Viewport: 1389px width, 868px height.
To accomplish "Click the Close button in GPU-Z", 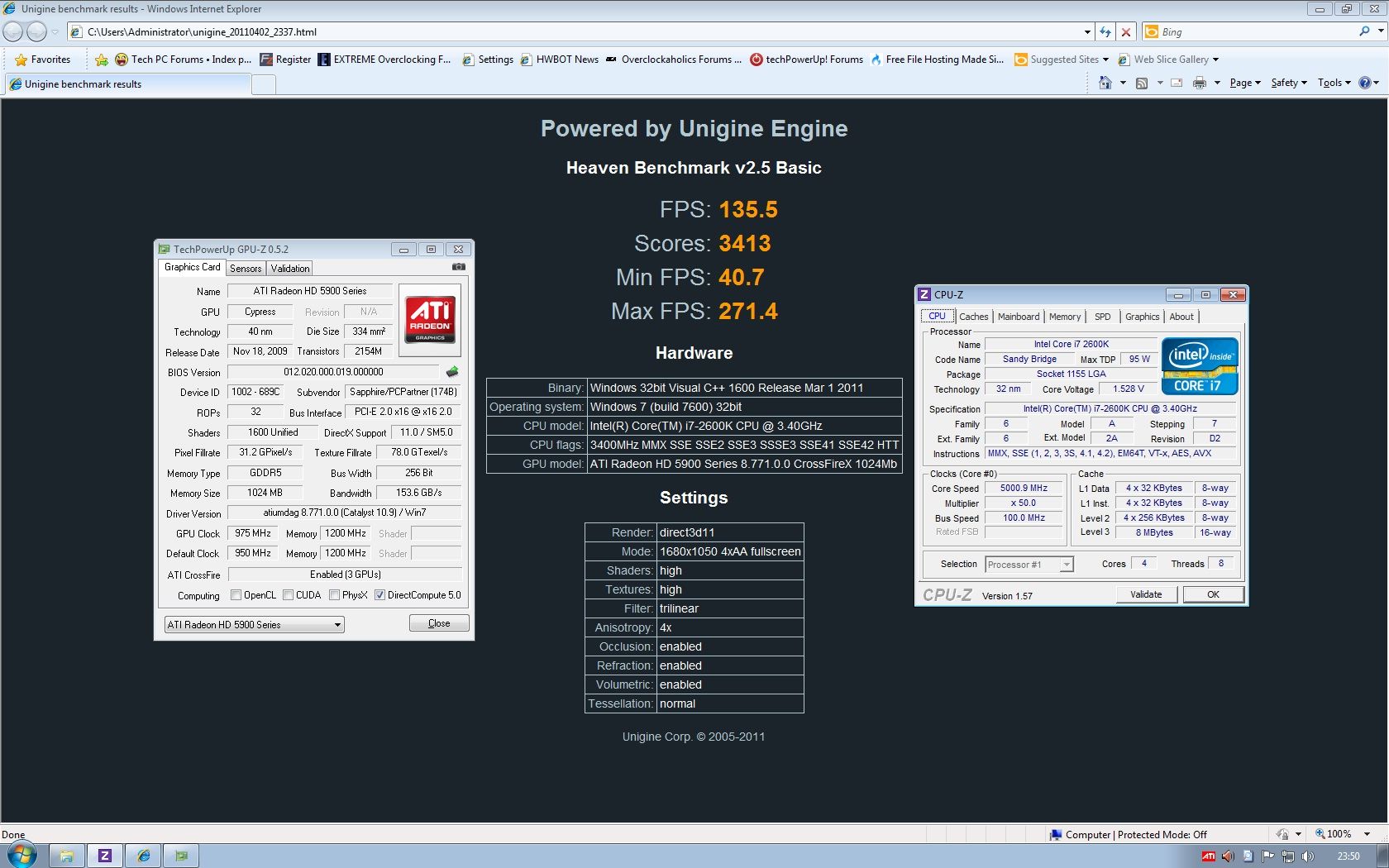I will pyautogui.click(x=439, y=623).
